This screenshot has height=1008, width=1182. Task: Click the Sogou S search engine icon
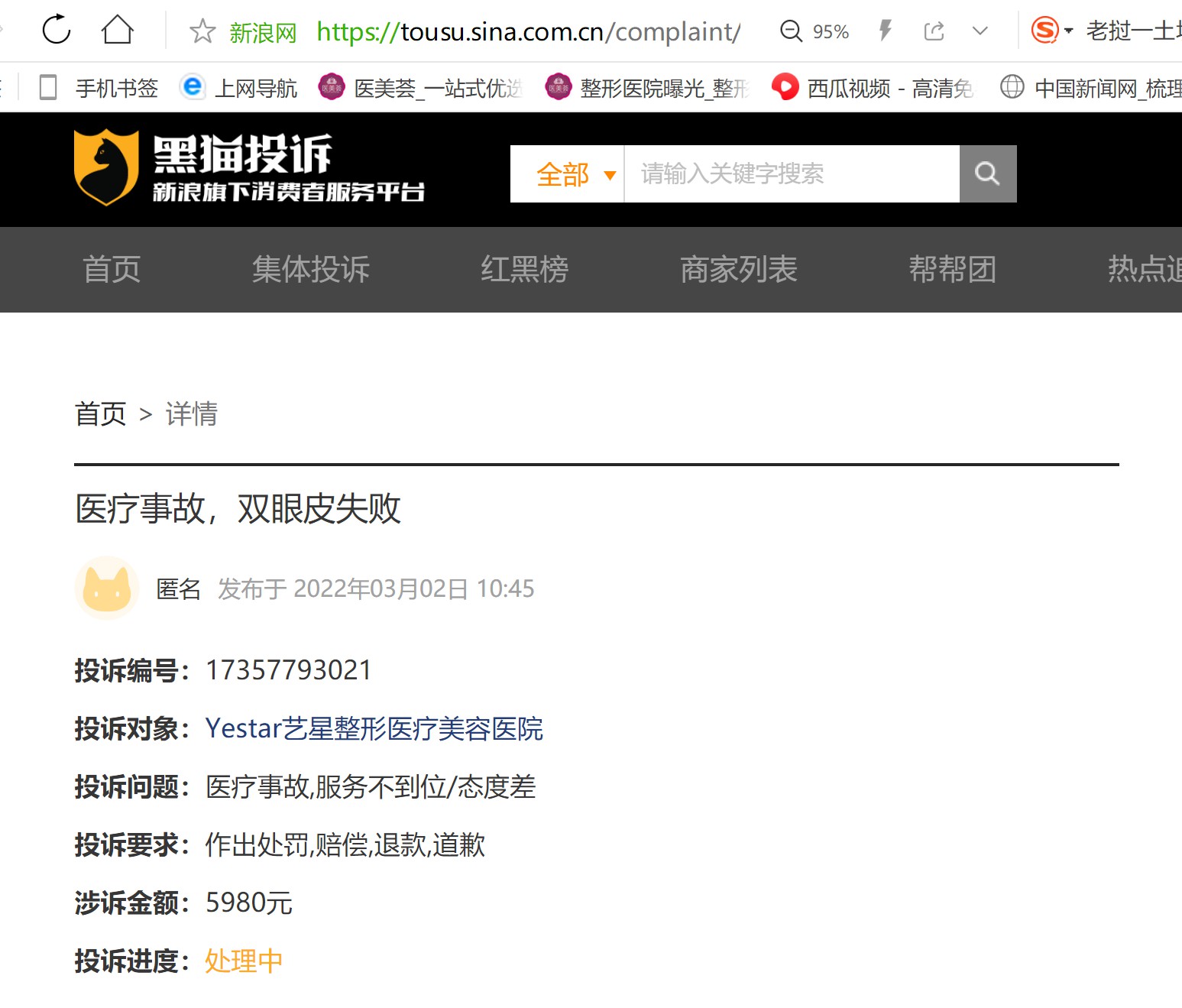1044,31
